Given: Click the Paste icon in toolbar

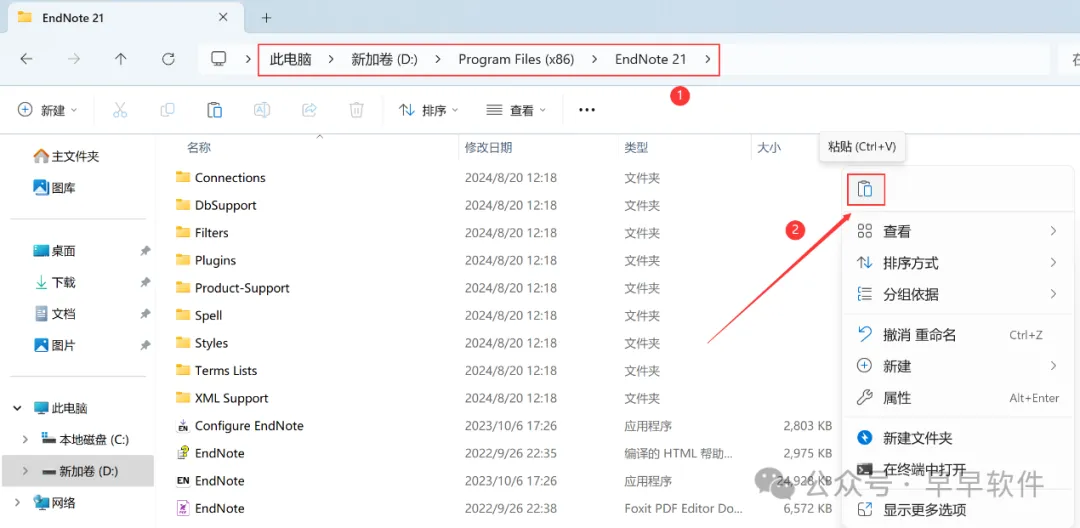Looking at the screenshot, I should (214, 109).
